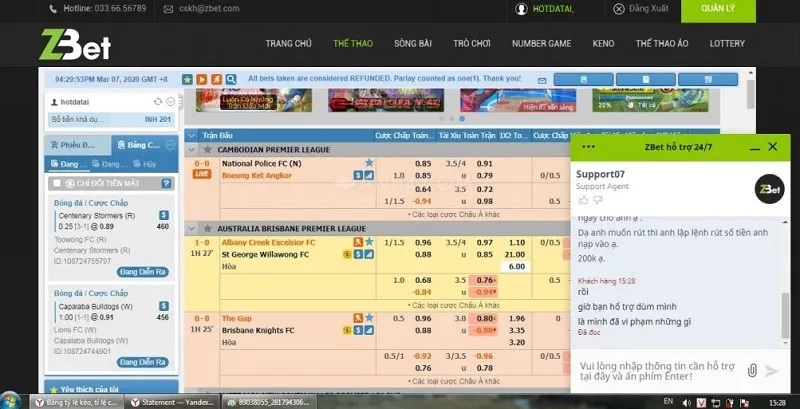800x409 pixels.
Task: Refresh the account balance icon
Action: [x=158, y=102]
